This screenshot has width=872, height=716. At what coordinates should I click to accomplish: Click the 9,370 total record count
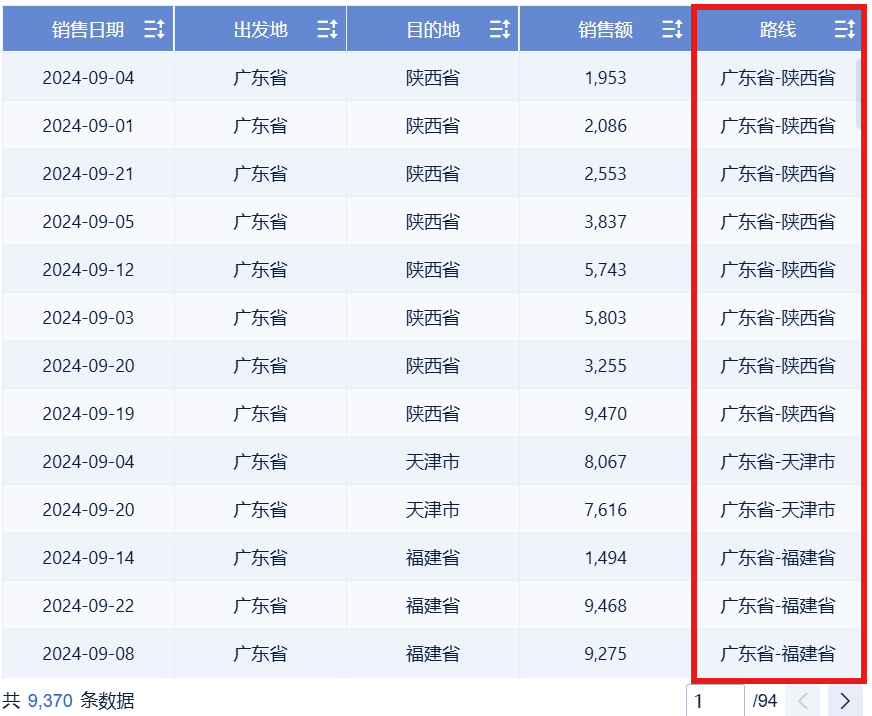pos(50,700)
